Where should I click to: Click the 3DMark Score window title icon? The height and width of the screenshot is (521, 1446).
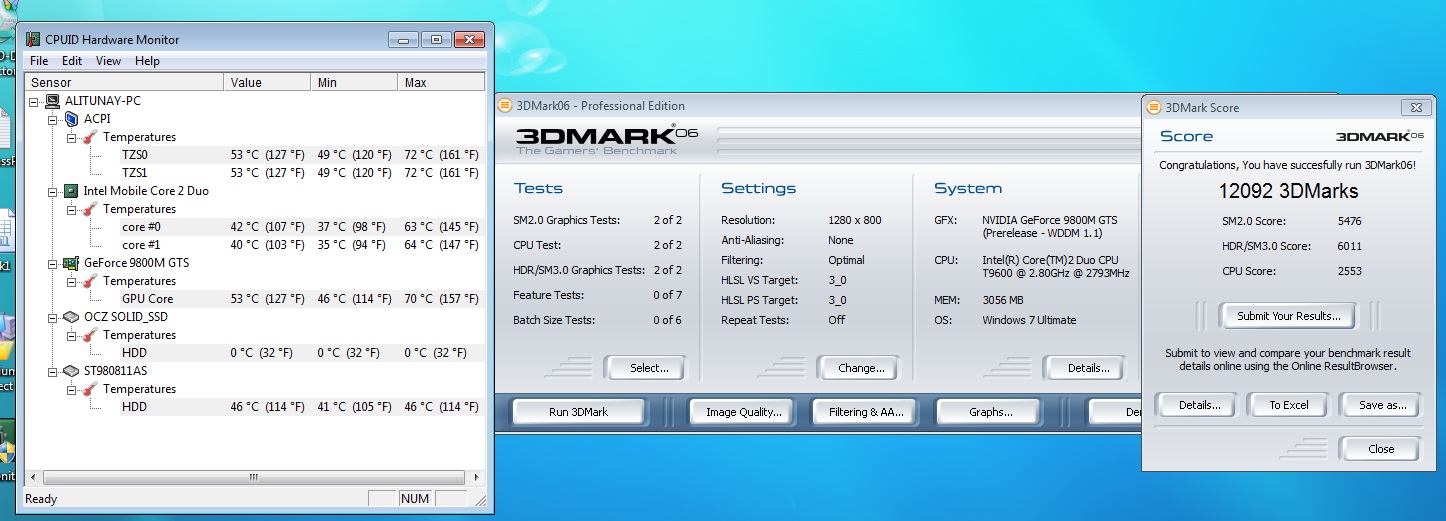(x=1154, y=107)
